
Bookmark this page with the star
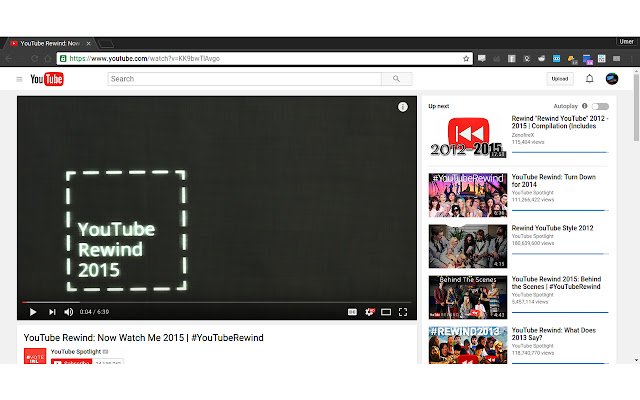[466, 59]
